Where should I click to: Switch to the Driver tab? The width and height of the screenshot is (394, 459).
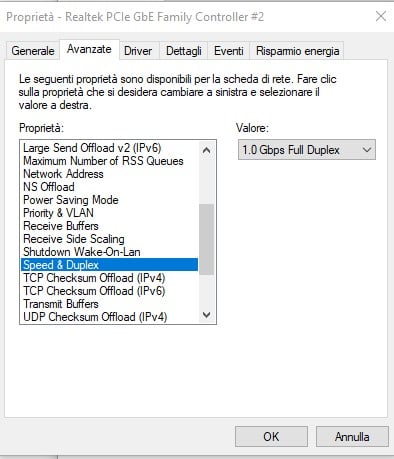[138, 51]
